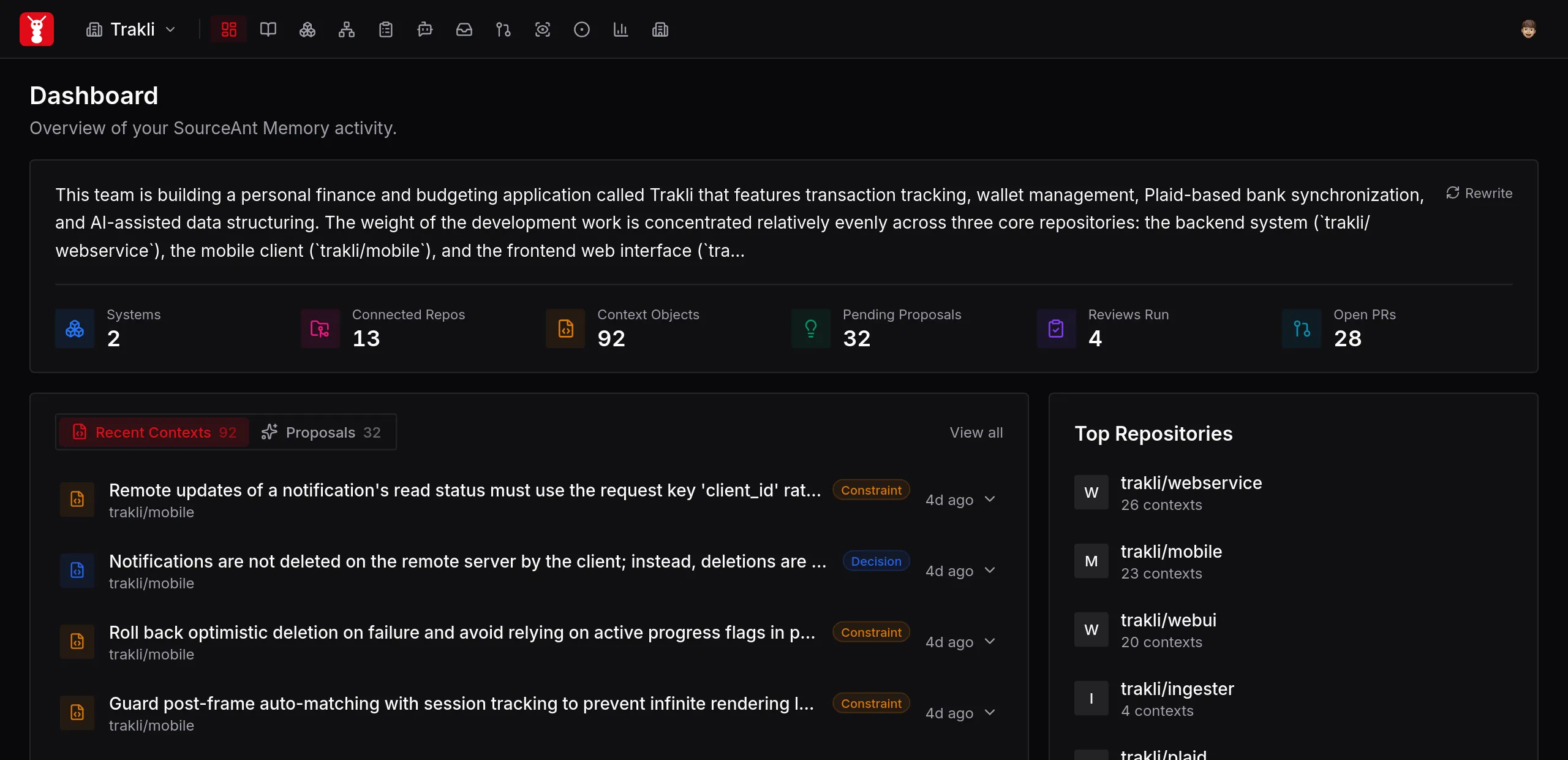Open the Trakli organization switcher
This screenshot has height=760, width=1568.
(130, 29)
